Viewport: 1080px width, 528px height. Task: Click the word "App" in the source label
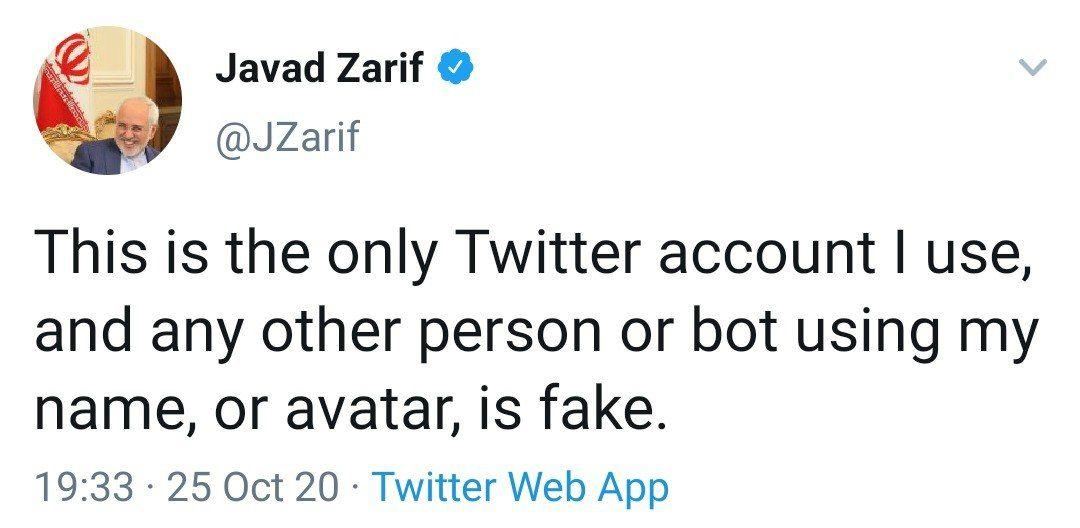coord(632,490)
